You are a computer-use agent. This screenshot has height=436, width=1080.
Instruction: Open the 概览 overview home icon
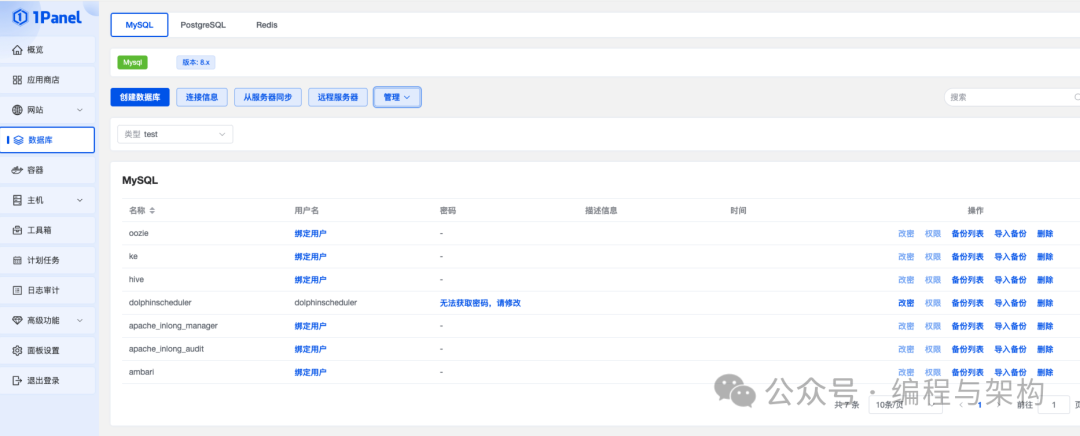tap(18, 50)
